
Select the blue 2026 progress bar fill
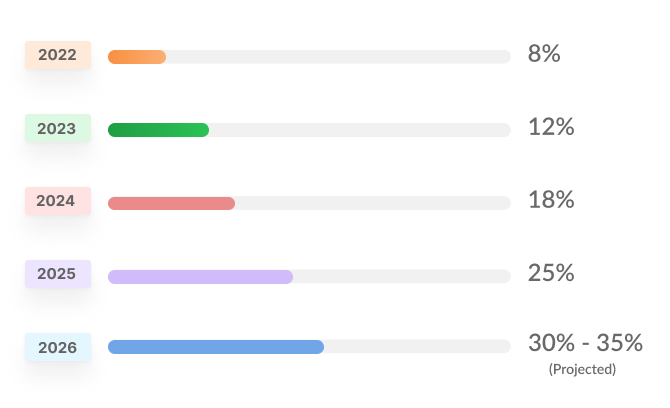(x=216, y=347)
